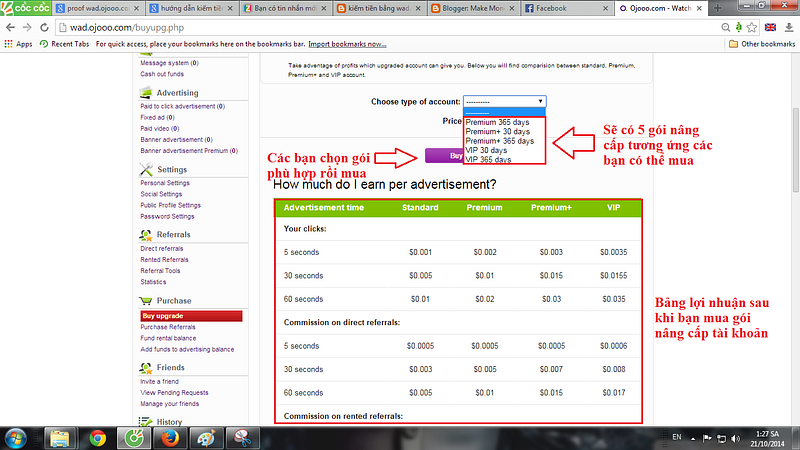Click the EN language indicator in tray
Image resolution: width=800 pixels, height=450 pixels.
pyautogui.click(x=677, y=437)
